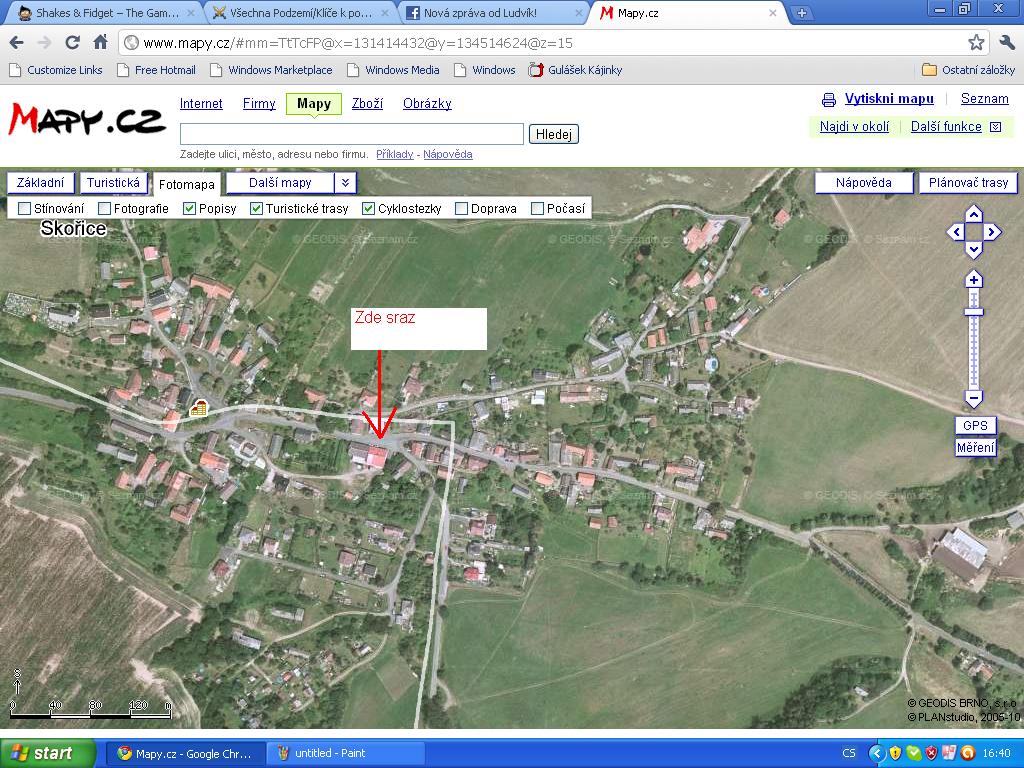This screenshot has height=768, width=1024.
Task: Click the building marker icon on map
Action: click(198, 408)
